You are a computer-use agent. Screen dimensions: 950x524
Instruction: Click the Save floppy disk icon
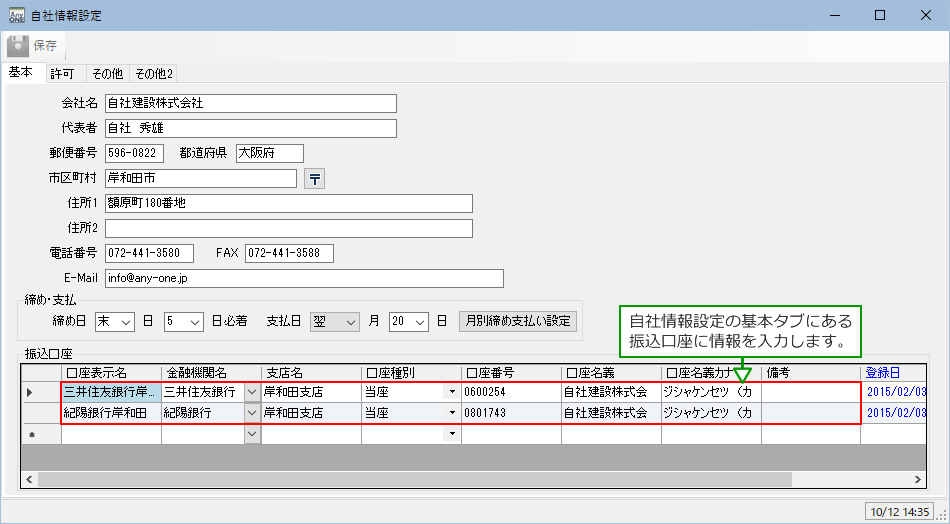(19, 45)
